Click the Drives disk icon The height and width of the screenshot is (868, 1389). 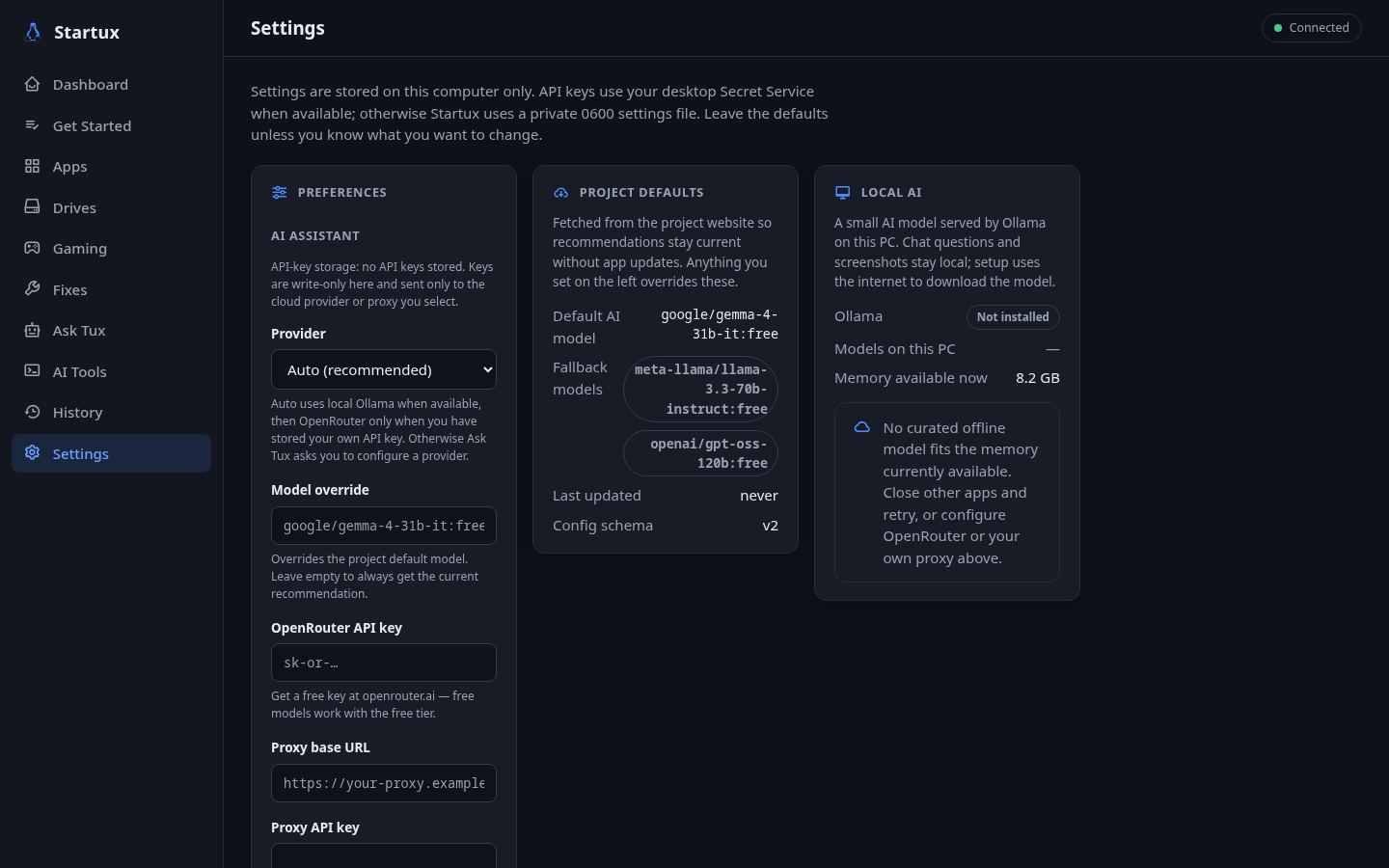(32, 207)
